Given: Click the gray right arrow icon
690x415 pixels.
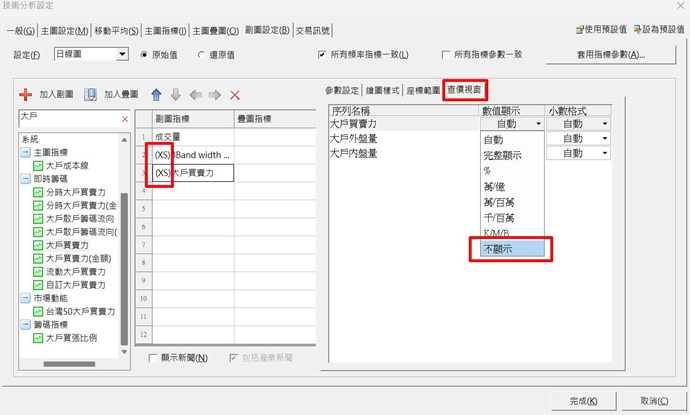Looking at the screenshot, I should pos(215,95).
